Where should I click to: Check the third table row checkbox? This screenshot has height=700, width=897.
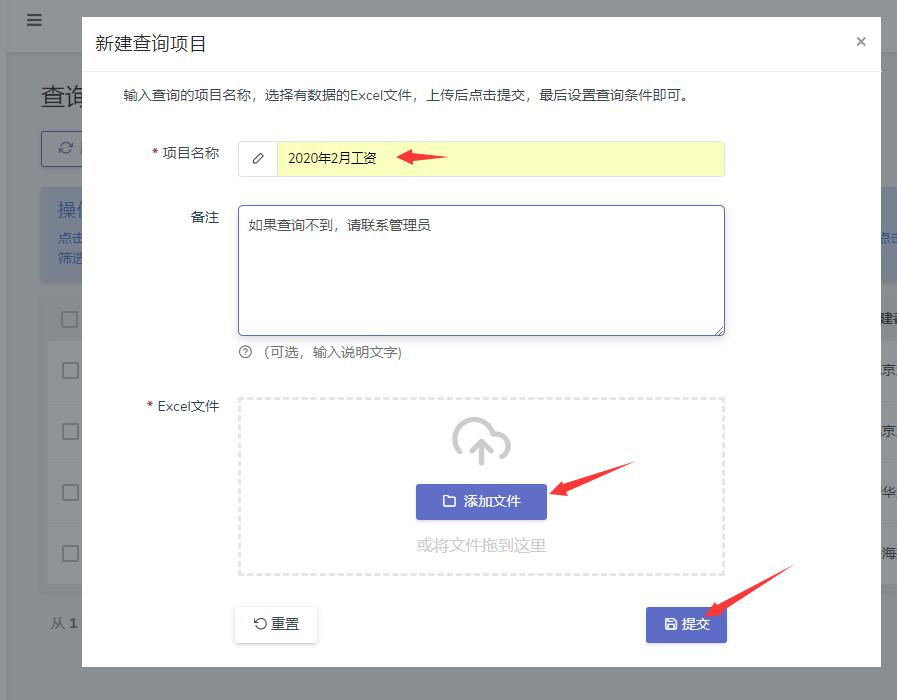pos(70,492)
